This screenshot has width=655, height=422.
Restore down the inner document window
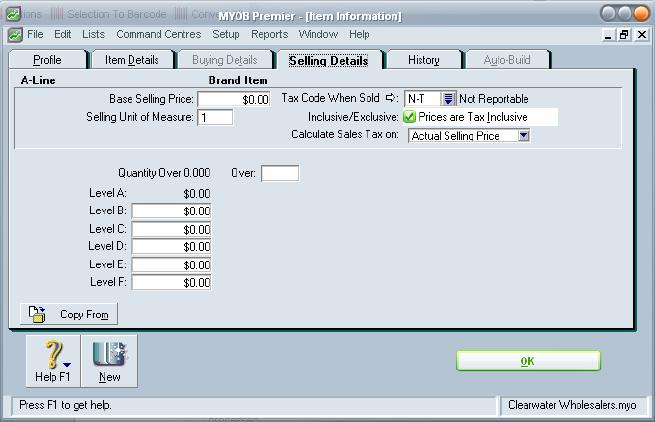click(624, 35)
